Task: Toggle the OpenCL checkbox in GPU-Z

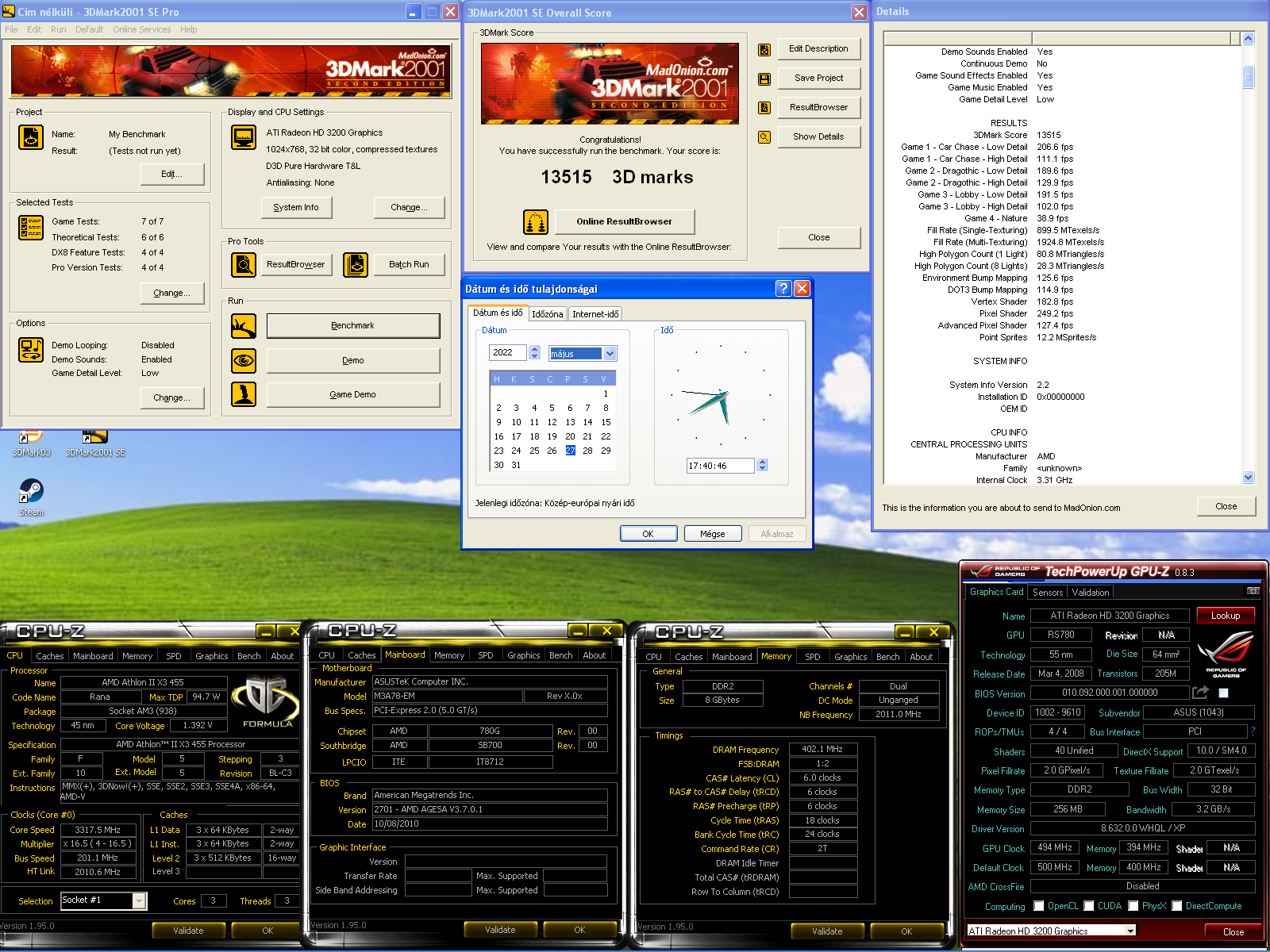Action: point(1038,906)
